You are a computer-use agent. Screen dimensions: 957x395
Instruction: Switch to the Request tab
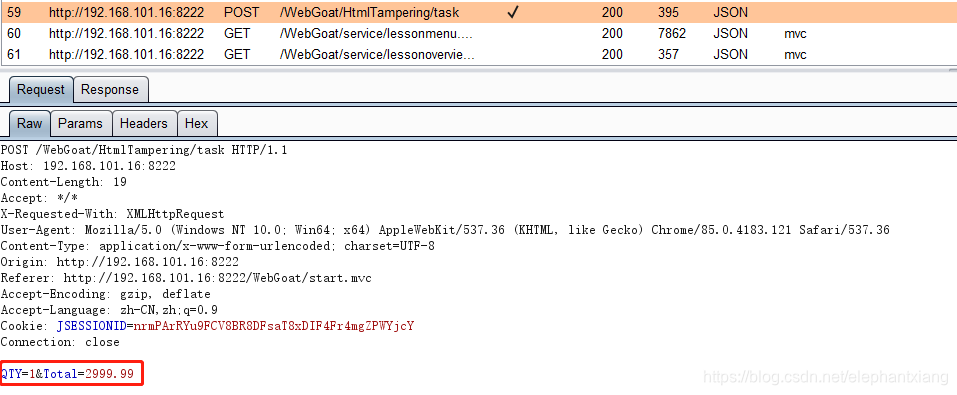pos(41,90)
